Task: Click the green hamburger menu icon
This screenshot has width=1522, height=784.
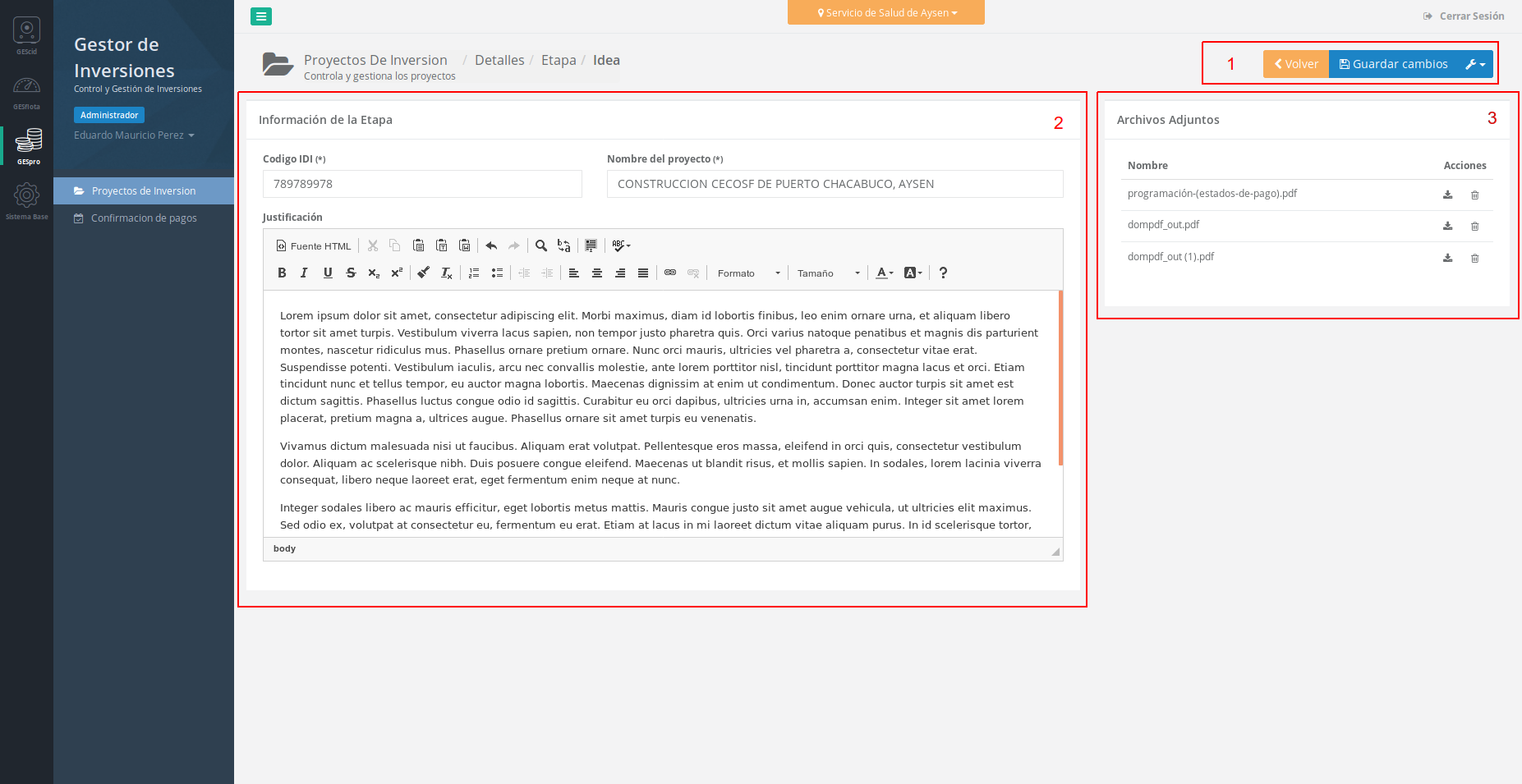Action: [x=261, y=16]
